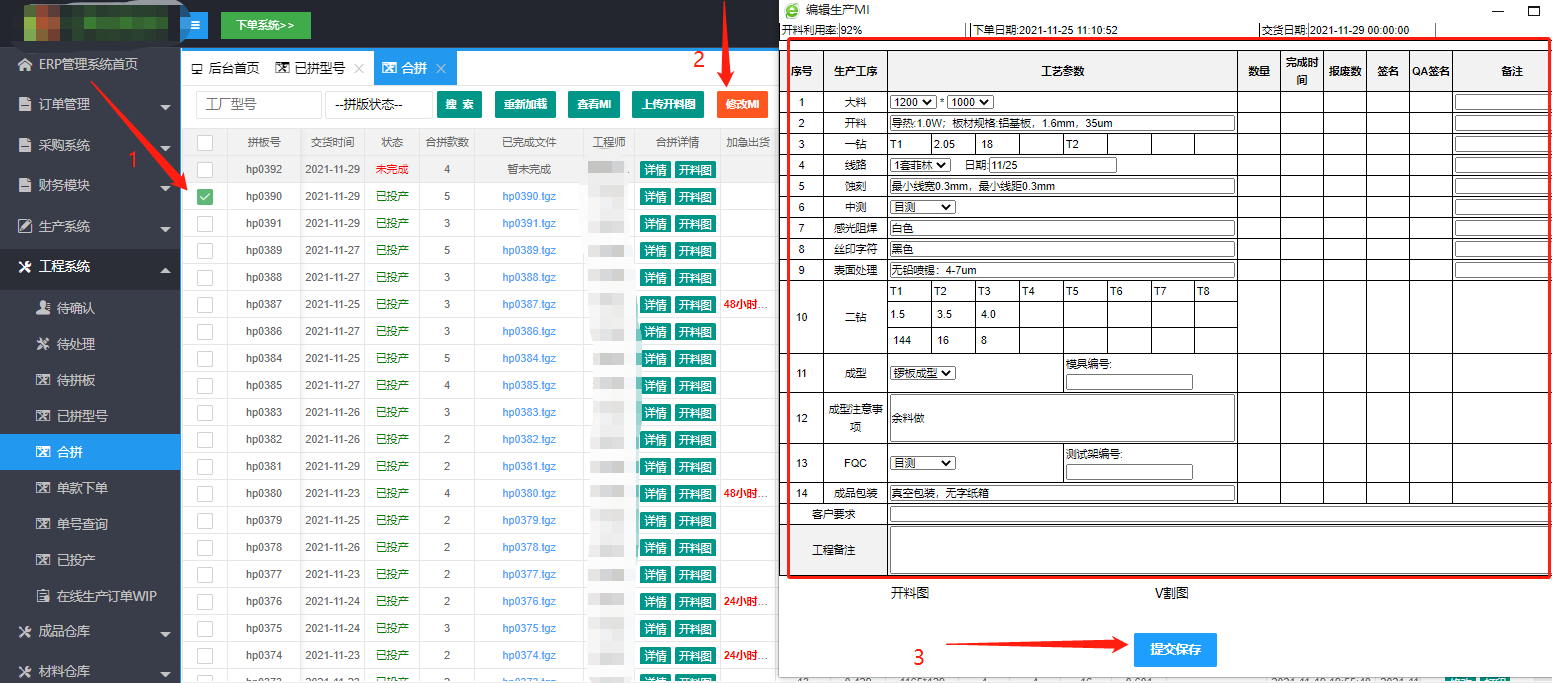Click the hamburger menu toggle icon

coord(194,25)
